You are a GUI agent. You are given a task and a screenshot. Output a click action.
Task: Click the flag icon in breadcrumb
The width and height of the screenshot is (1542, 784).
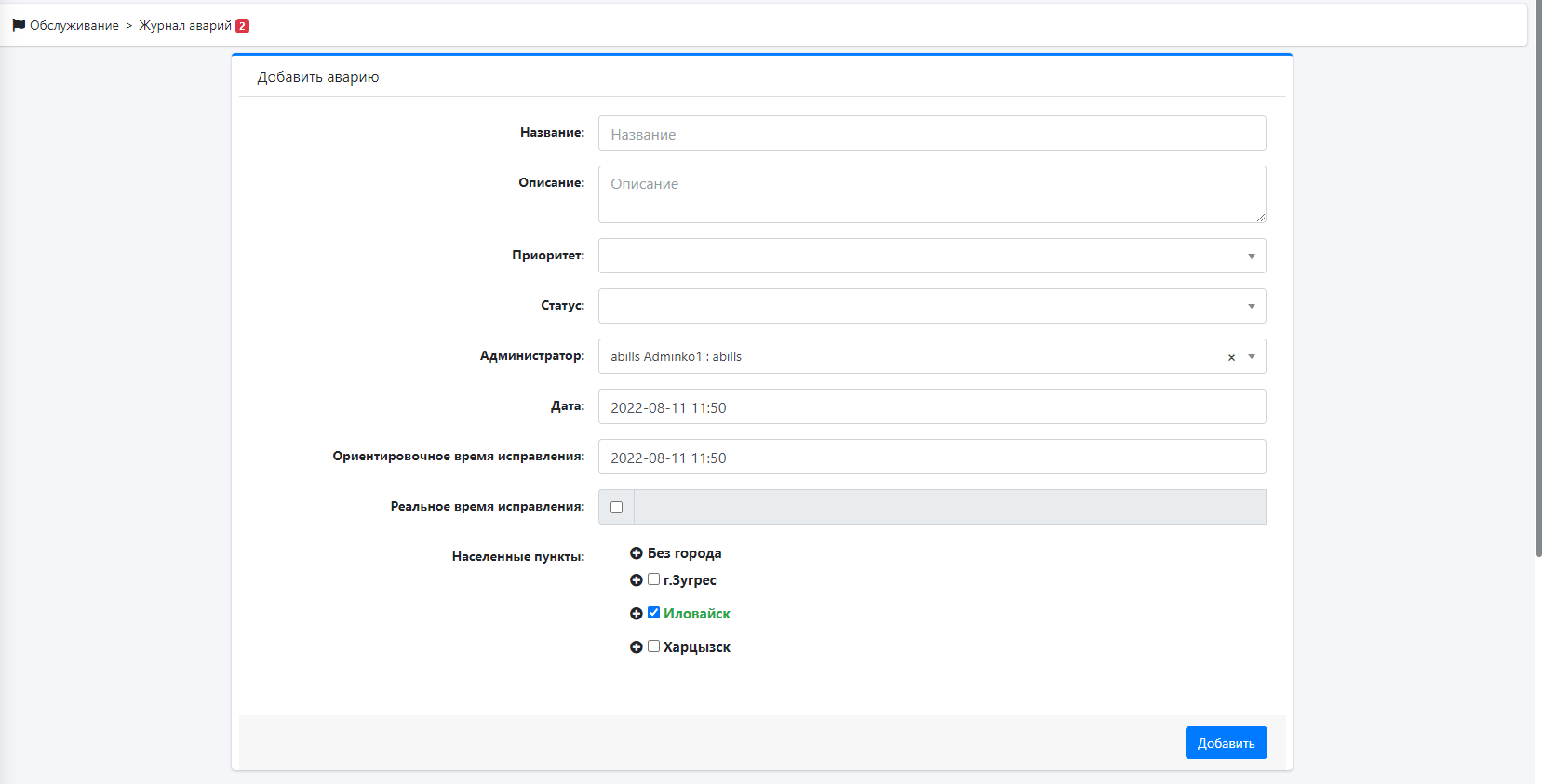19,25
